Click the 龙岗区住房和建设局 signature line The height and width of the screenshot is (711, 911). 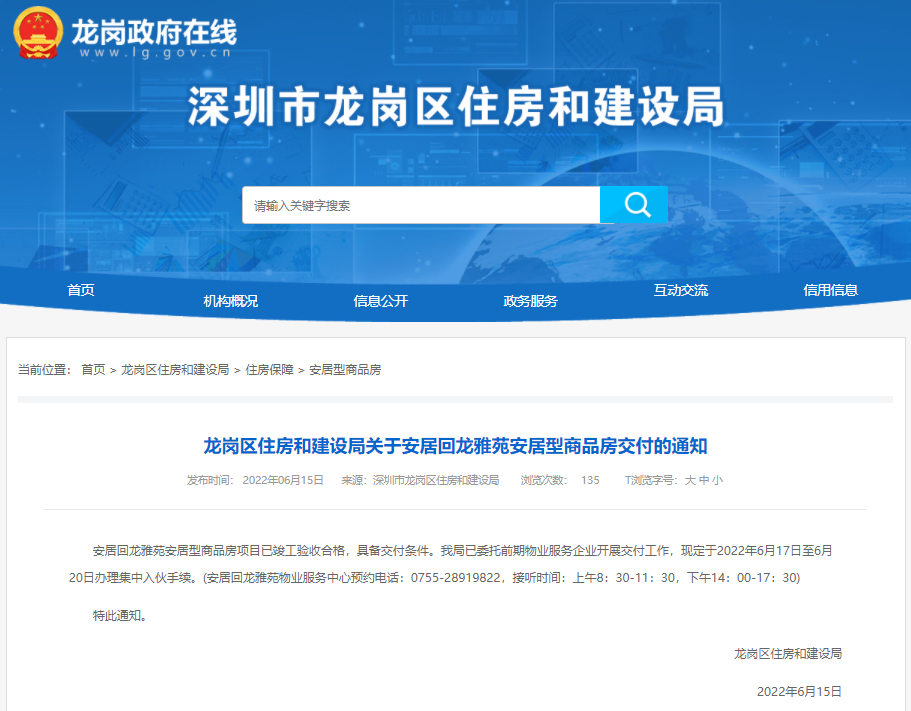(x=788, y=653)
